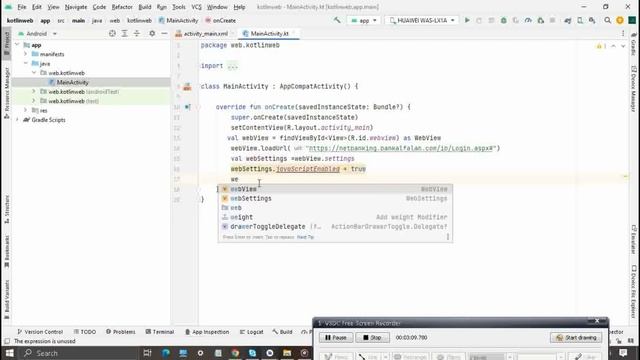Expand web.kotlinweb (androidTest) package

pos(34,91)
